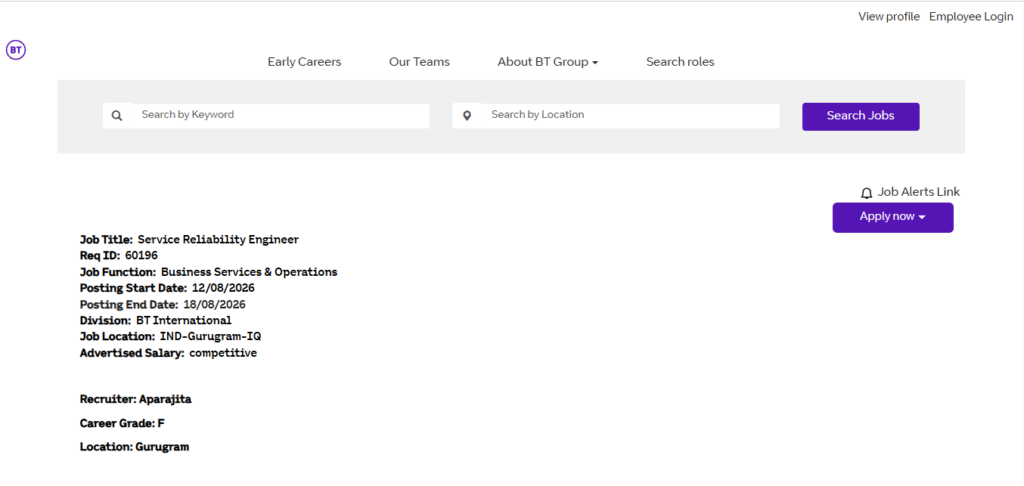Expand the Apply now dropdown button

893,217
